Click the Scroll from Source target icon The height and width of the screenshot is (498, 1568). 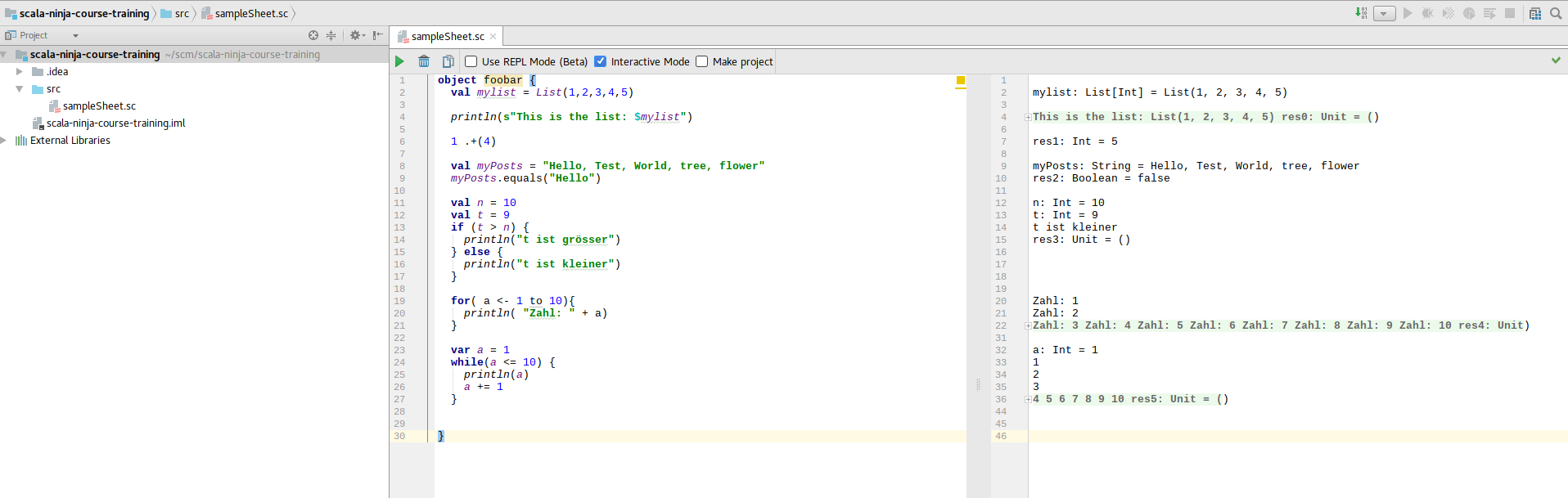[313, 35]
